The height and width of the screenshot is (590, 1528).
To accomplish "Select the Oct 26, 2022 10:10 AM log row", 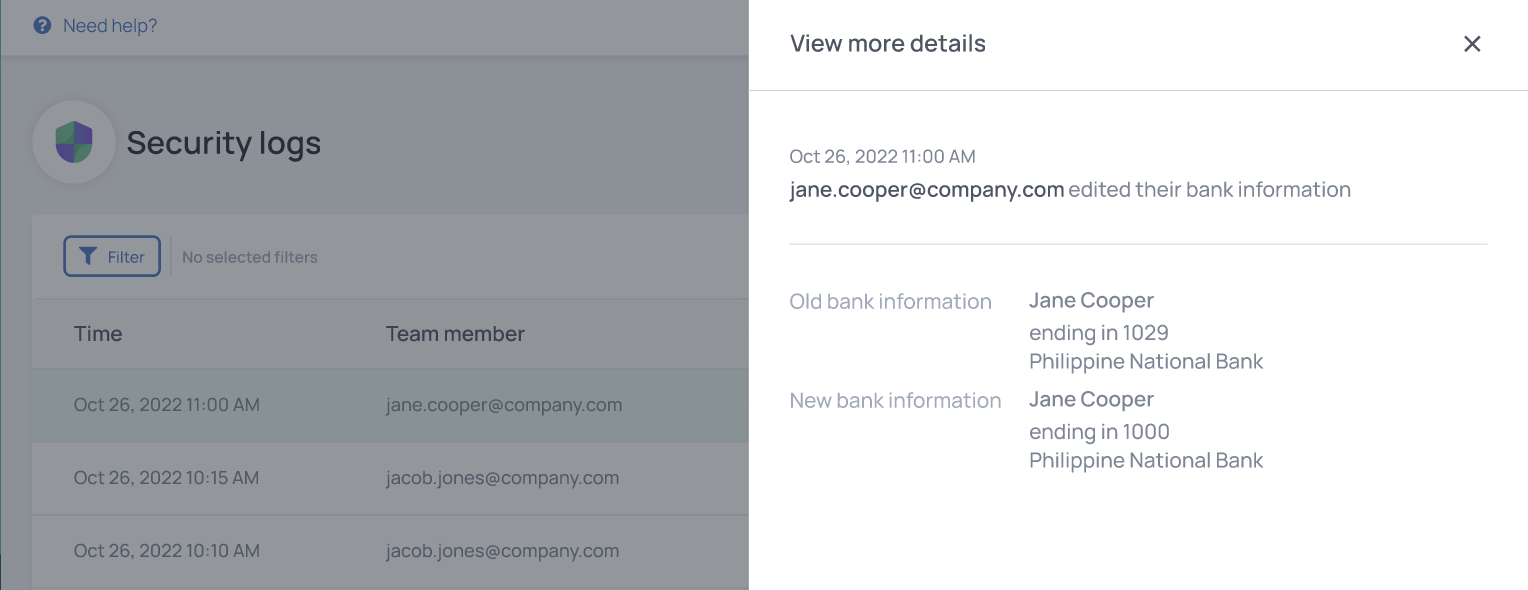I will point(390,551).
